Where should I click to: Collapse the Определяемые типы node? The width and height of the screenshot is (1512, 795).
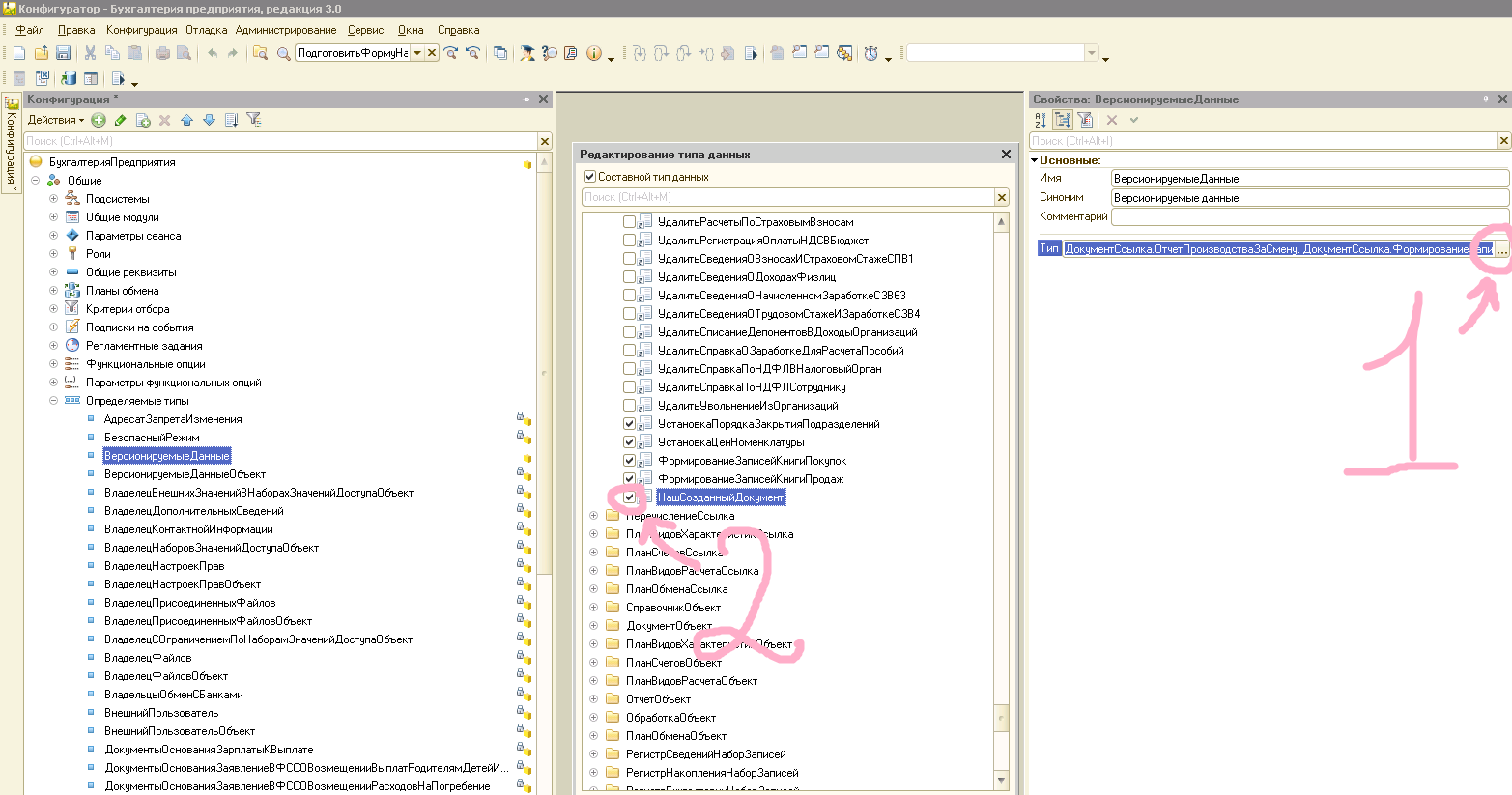point(53,401)
